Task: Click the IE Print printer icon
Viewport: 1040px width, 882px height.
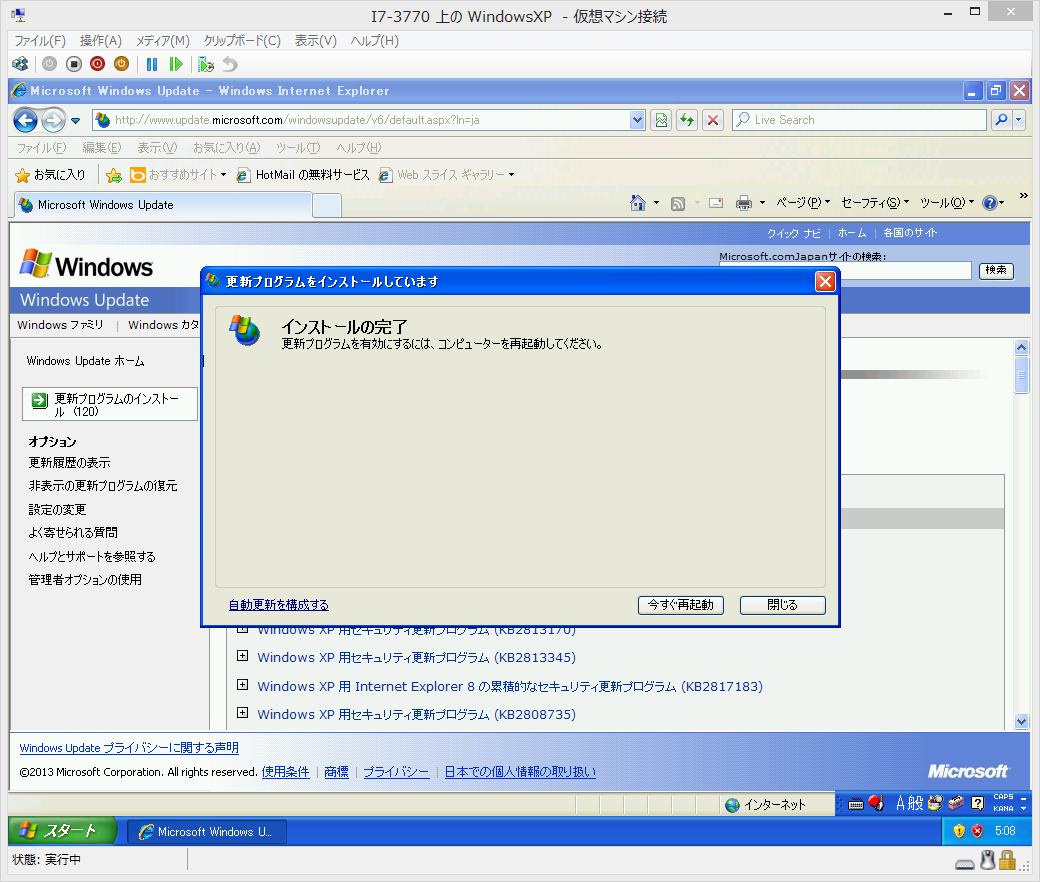Action: tap(744, 203)
